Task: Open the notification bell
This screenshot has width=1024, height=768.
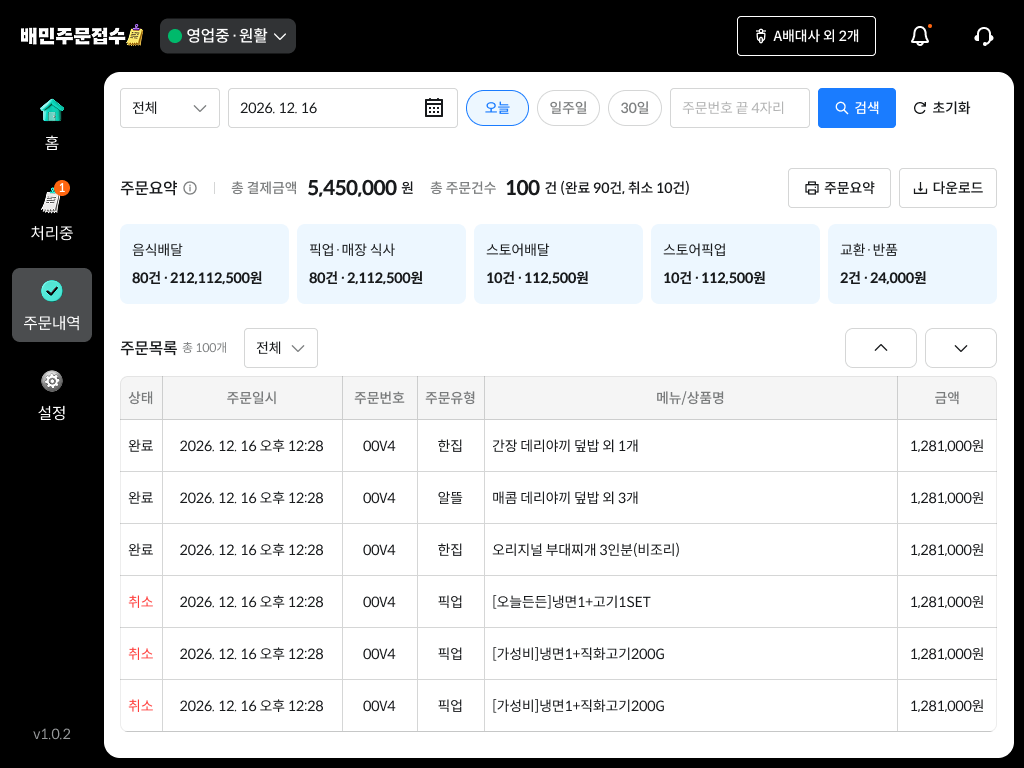Action: pyautogui.click(x=920, y=36)
